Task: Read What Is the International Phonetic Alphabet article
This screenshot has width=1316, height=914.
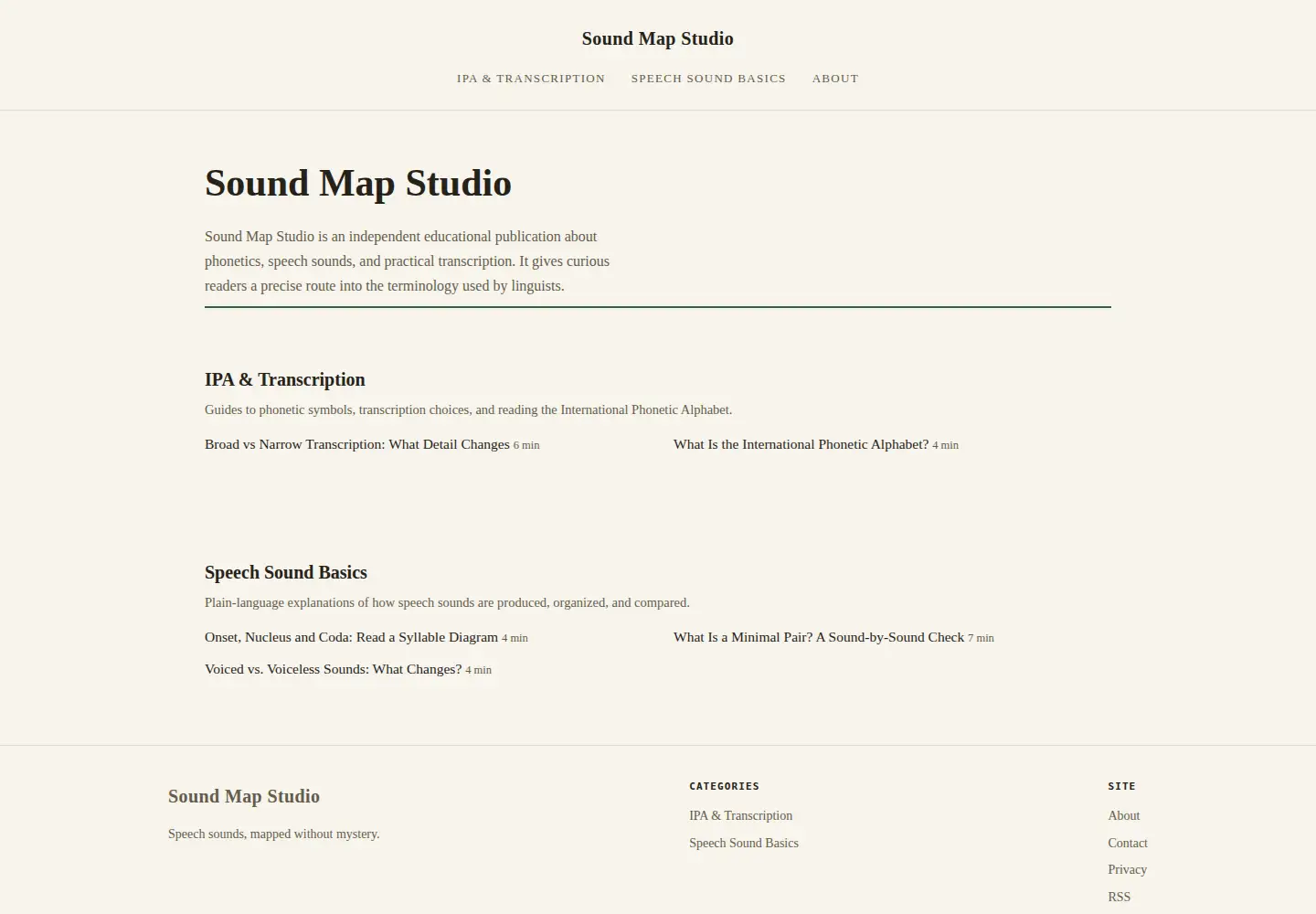Action: click(x=801, y=444)
